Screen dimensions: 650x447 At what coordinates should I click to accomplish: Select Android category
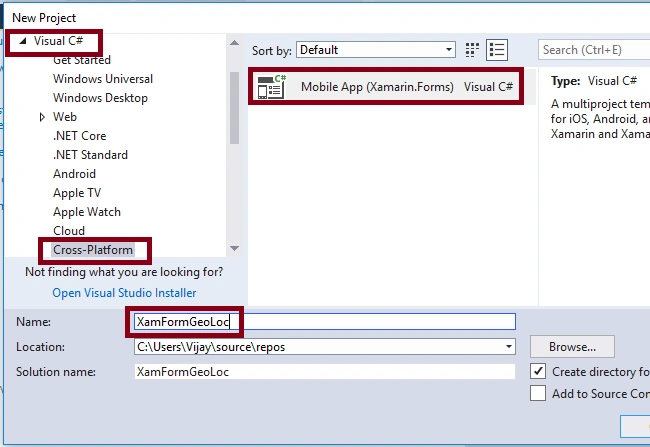pos(74,174)
